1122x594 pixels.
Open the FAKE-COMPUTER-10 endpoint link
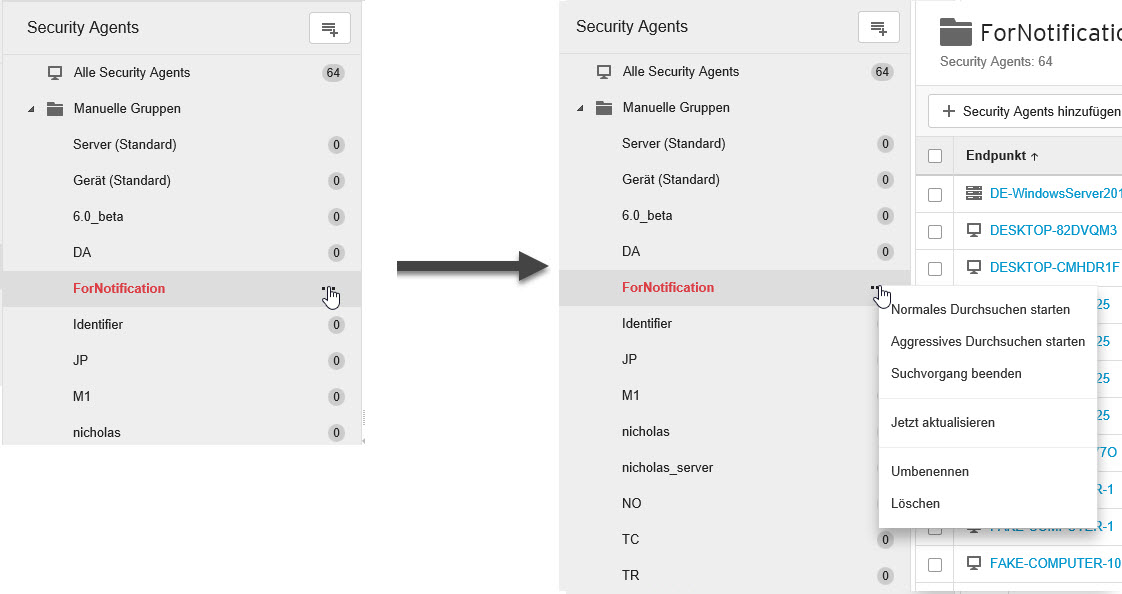point(1054,563)
